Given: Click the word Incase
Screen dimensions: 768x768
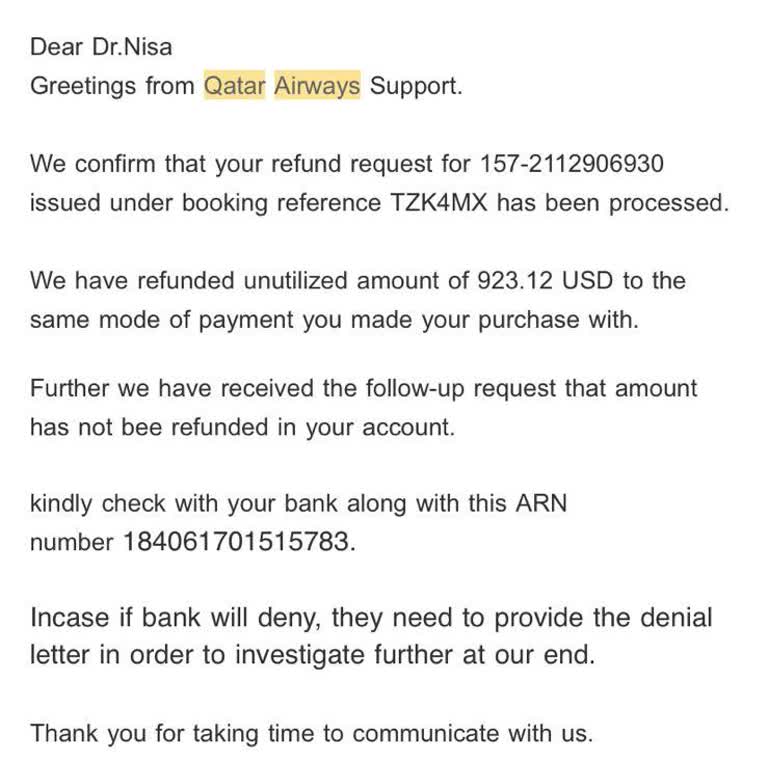Looking at the screenshot, I should (70, 617).
